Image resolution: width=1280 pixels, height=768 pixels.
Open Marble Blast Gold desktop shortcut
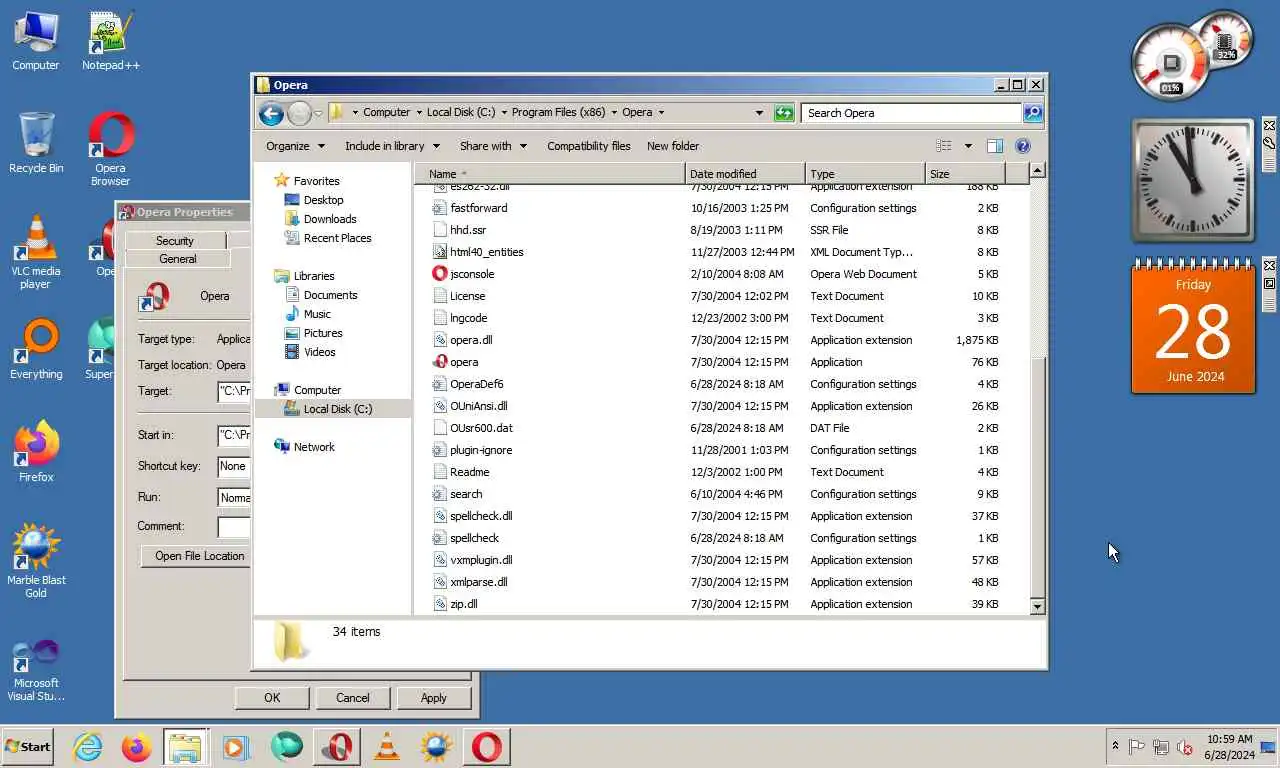pos(36,561)
